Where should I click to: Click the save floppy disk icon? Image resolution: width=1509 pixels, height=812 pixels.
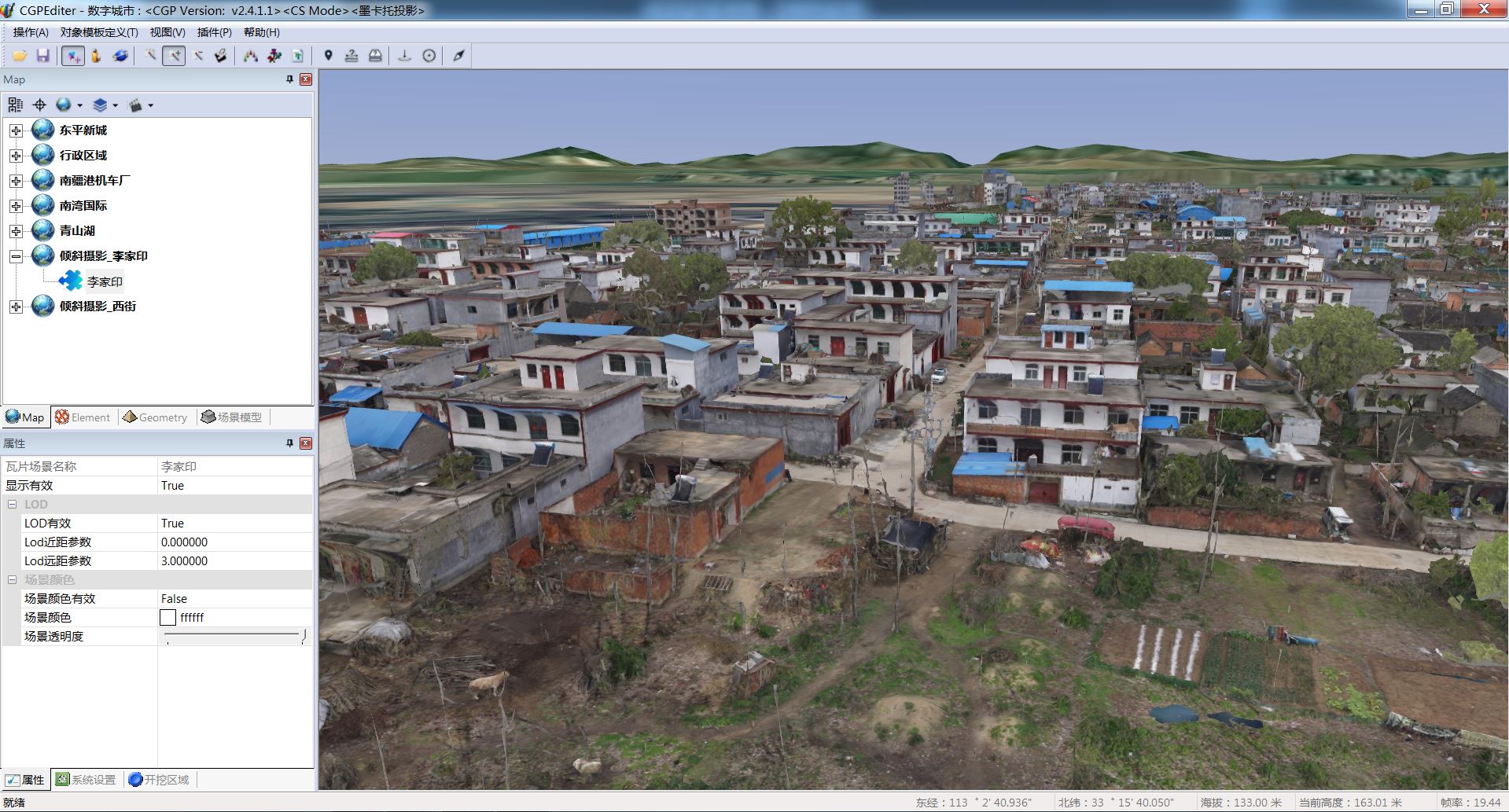43,56
